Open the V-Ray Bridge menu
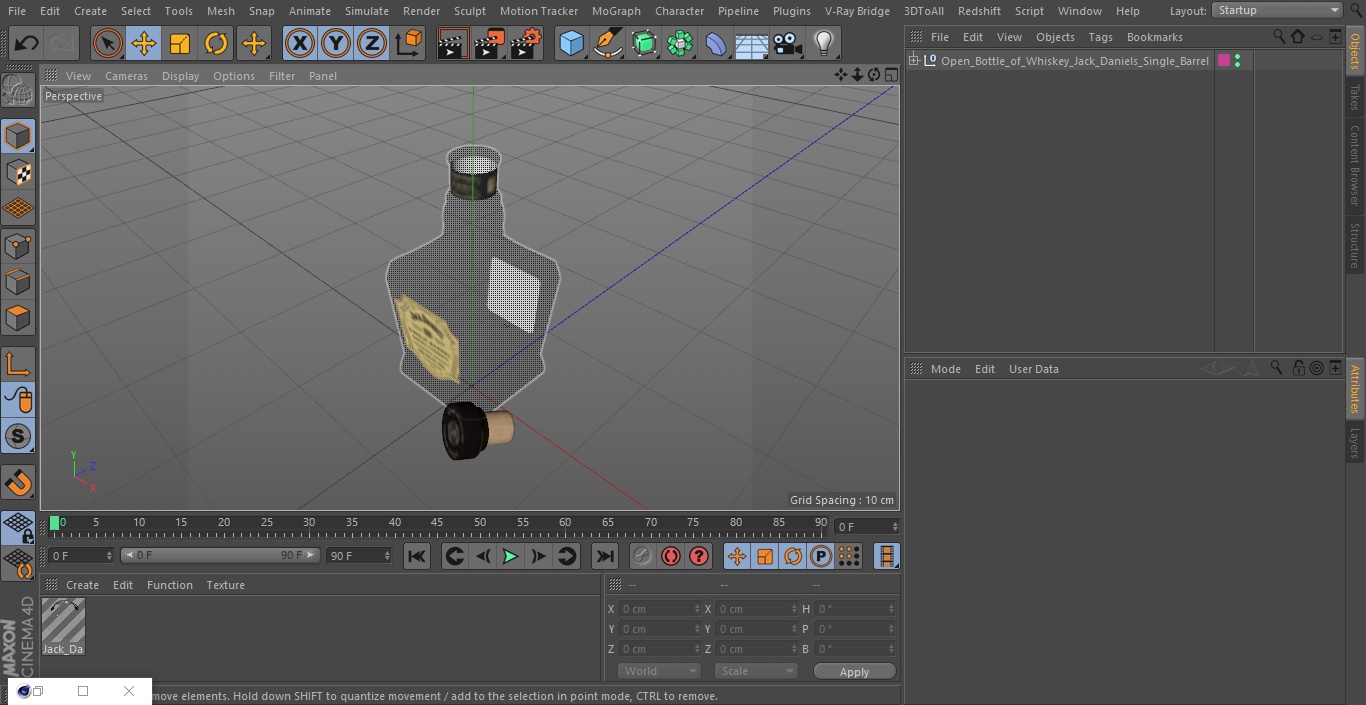Viewport: 1366px width, 705px height. 857,10
